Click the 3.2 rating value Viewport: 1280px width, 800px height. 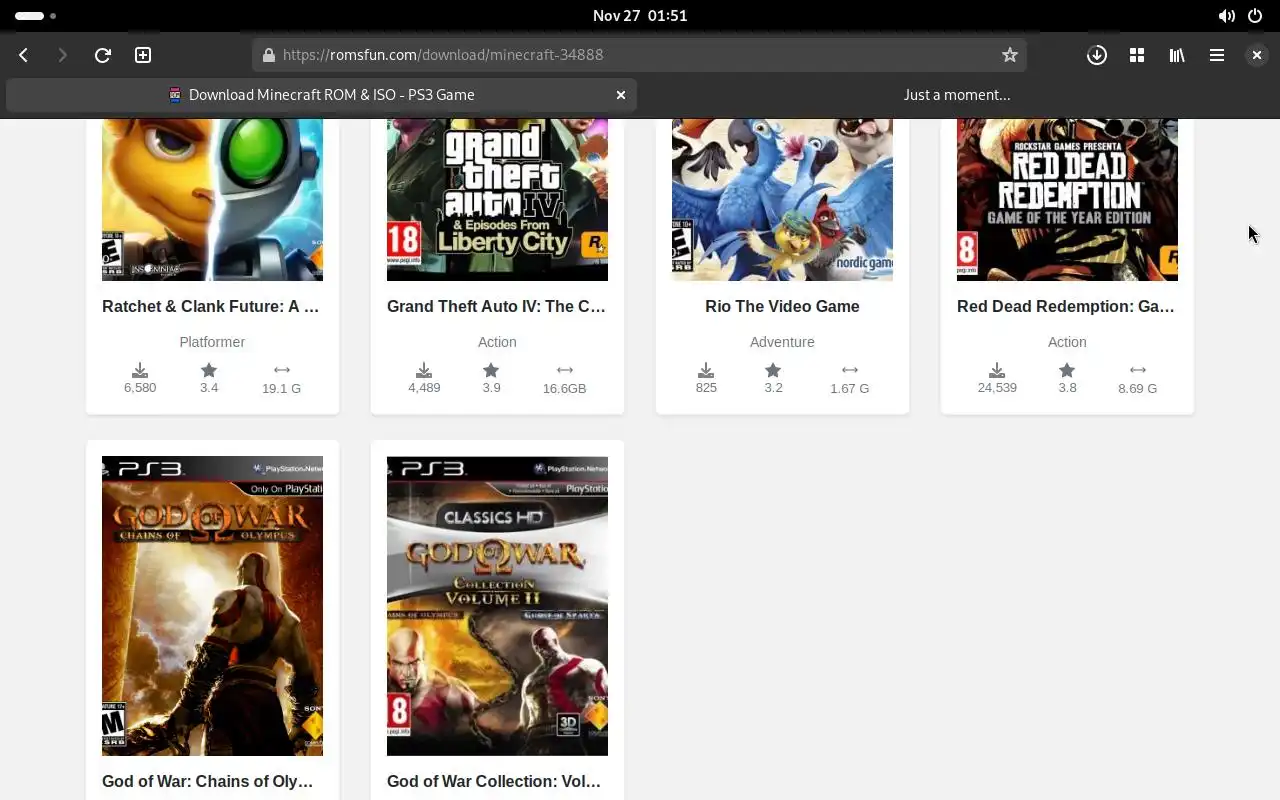pos(773,388)
